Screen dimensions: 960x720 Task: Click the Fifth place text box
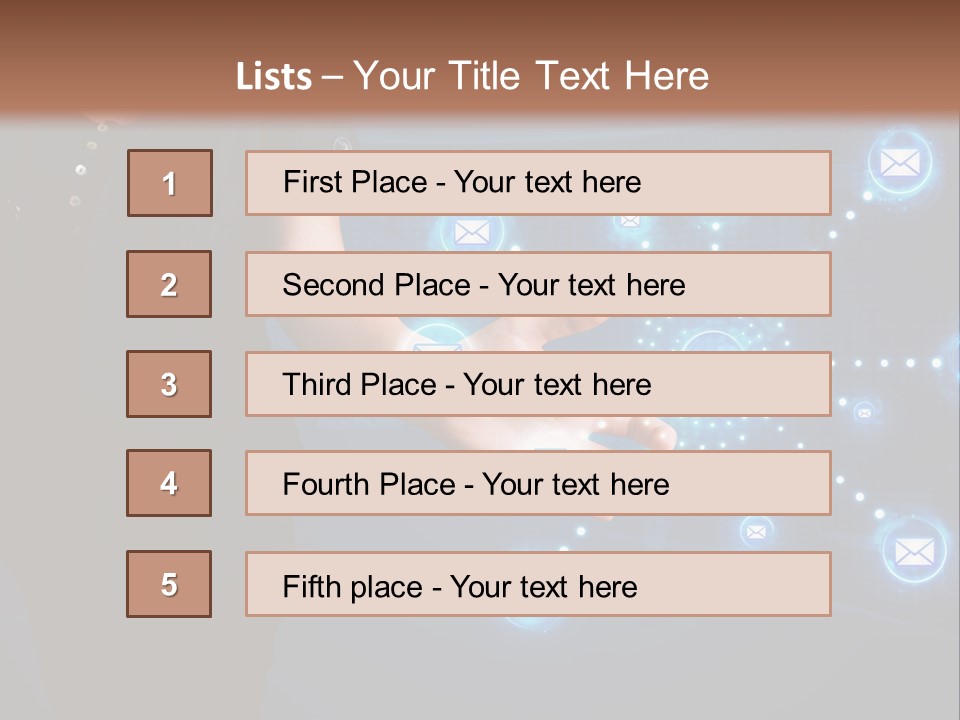[538, 584]
